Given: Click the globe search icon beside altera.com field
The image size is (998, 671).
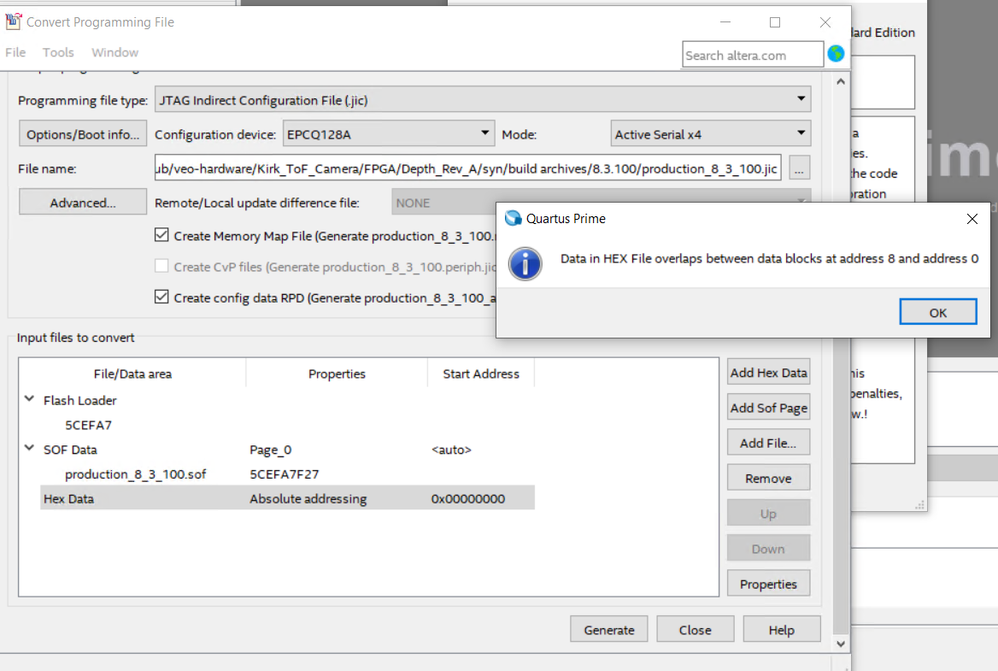Looking at the screenshot, I should [836, 54].
